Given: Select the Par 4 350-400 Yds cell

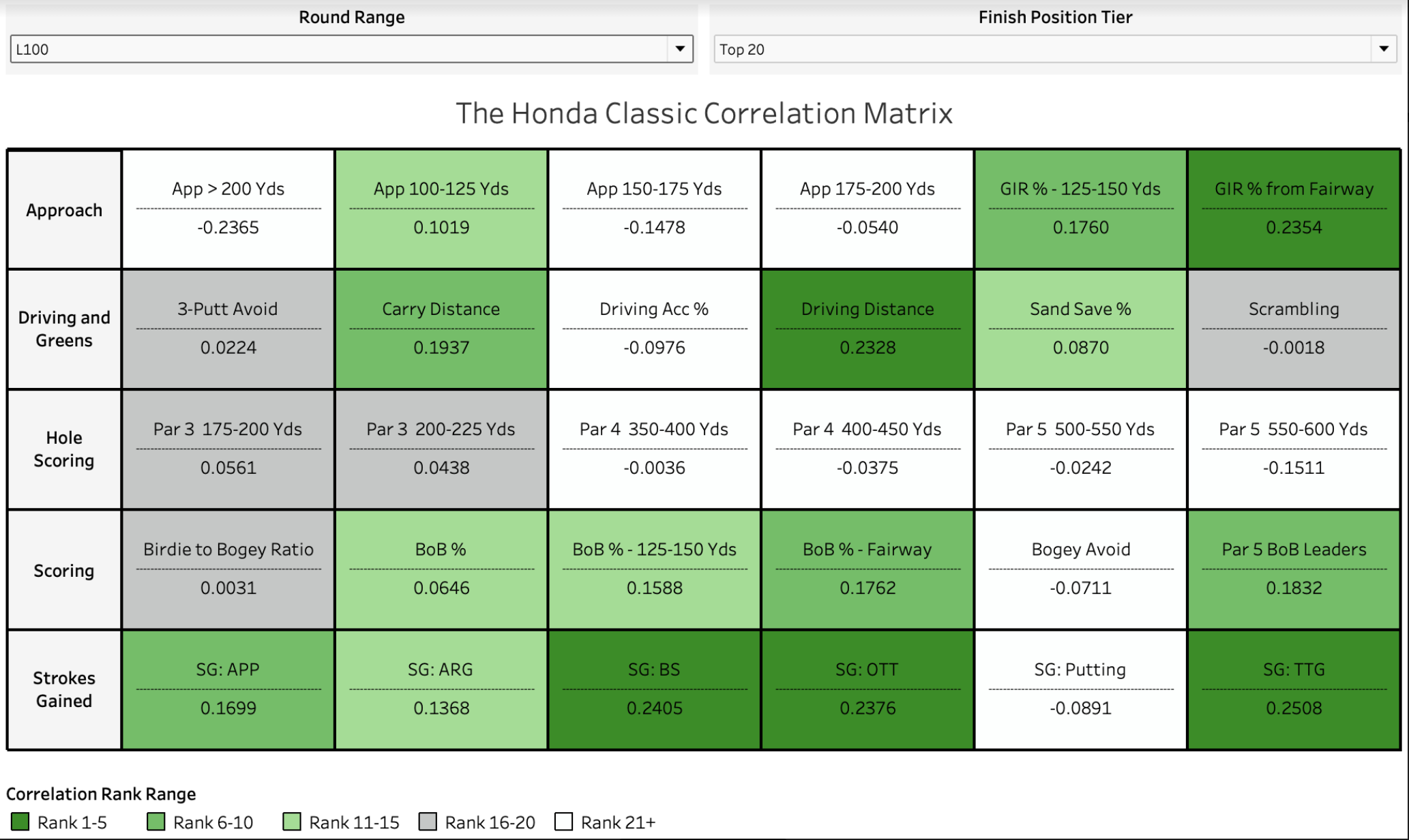Looking at the screenshot, I should pos(655,449).
